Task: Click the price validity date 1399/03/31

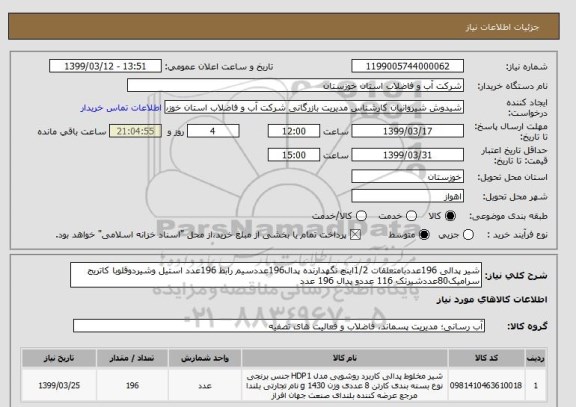Action: tap(407, 155)
